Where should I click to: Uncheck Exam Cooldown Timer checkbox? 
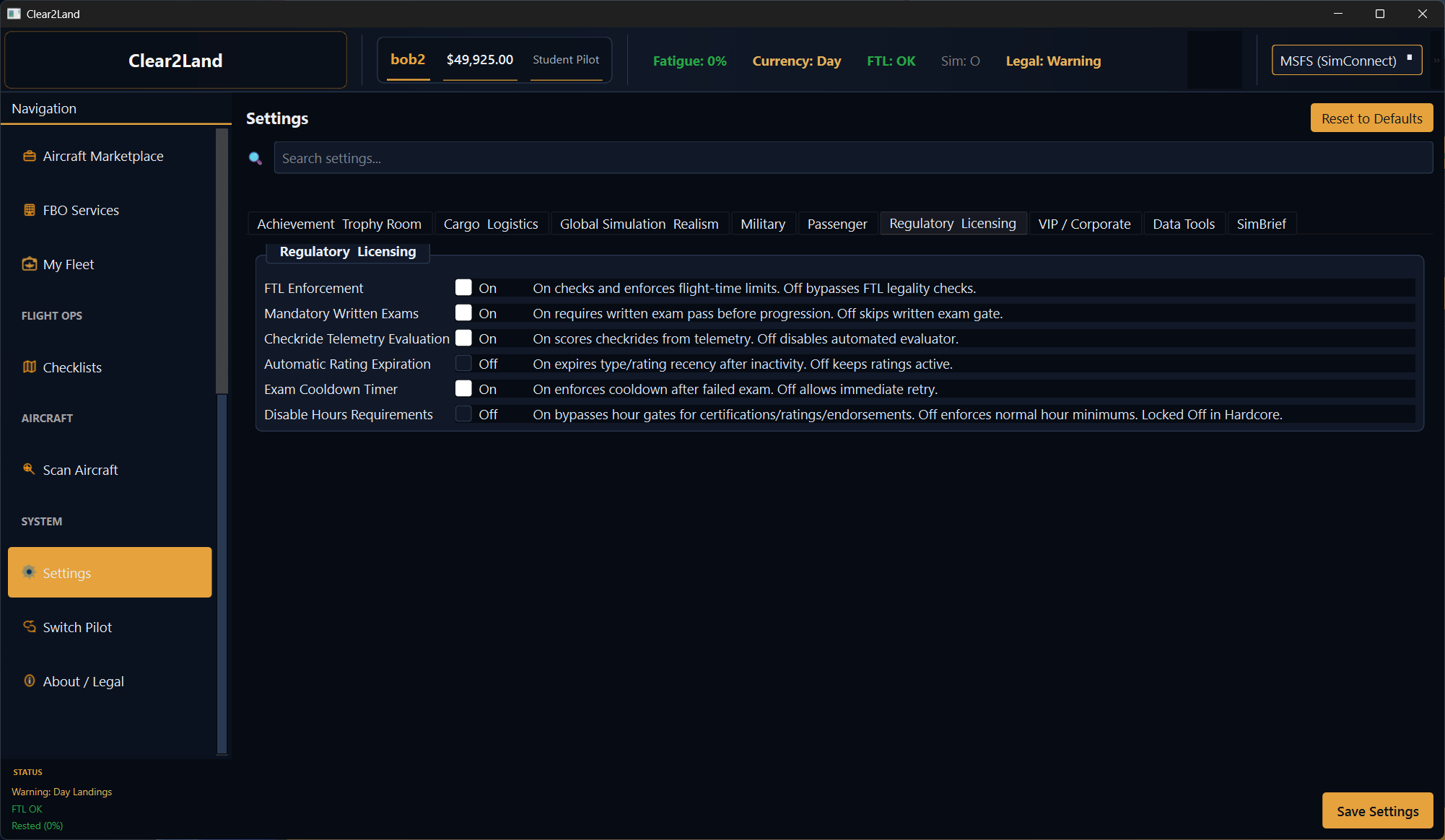coord(463,389)
